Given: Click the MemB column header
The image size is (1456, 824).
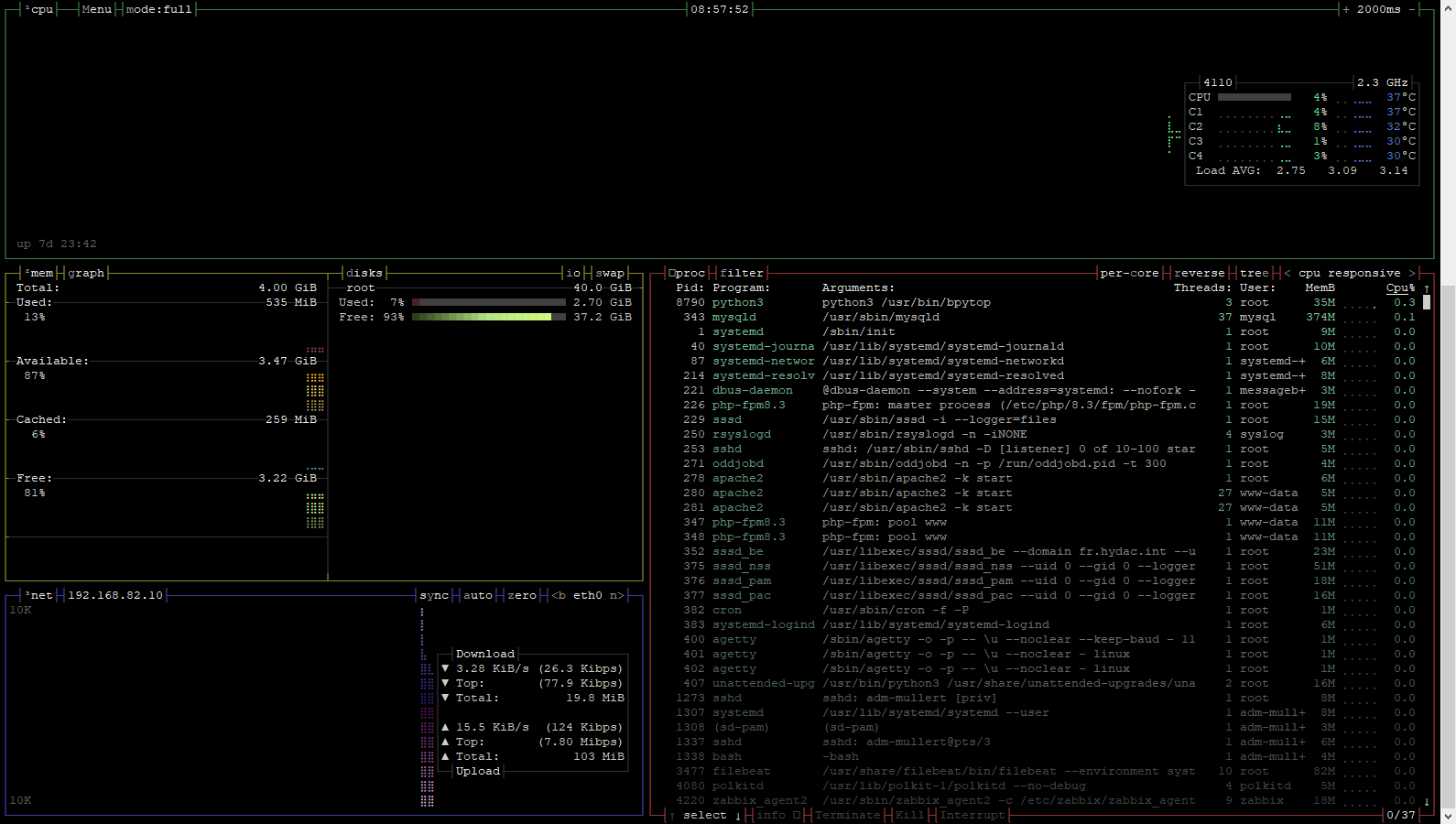Looking at the screenshot, I should click(x=1320, y=287).
